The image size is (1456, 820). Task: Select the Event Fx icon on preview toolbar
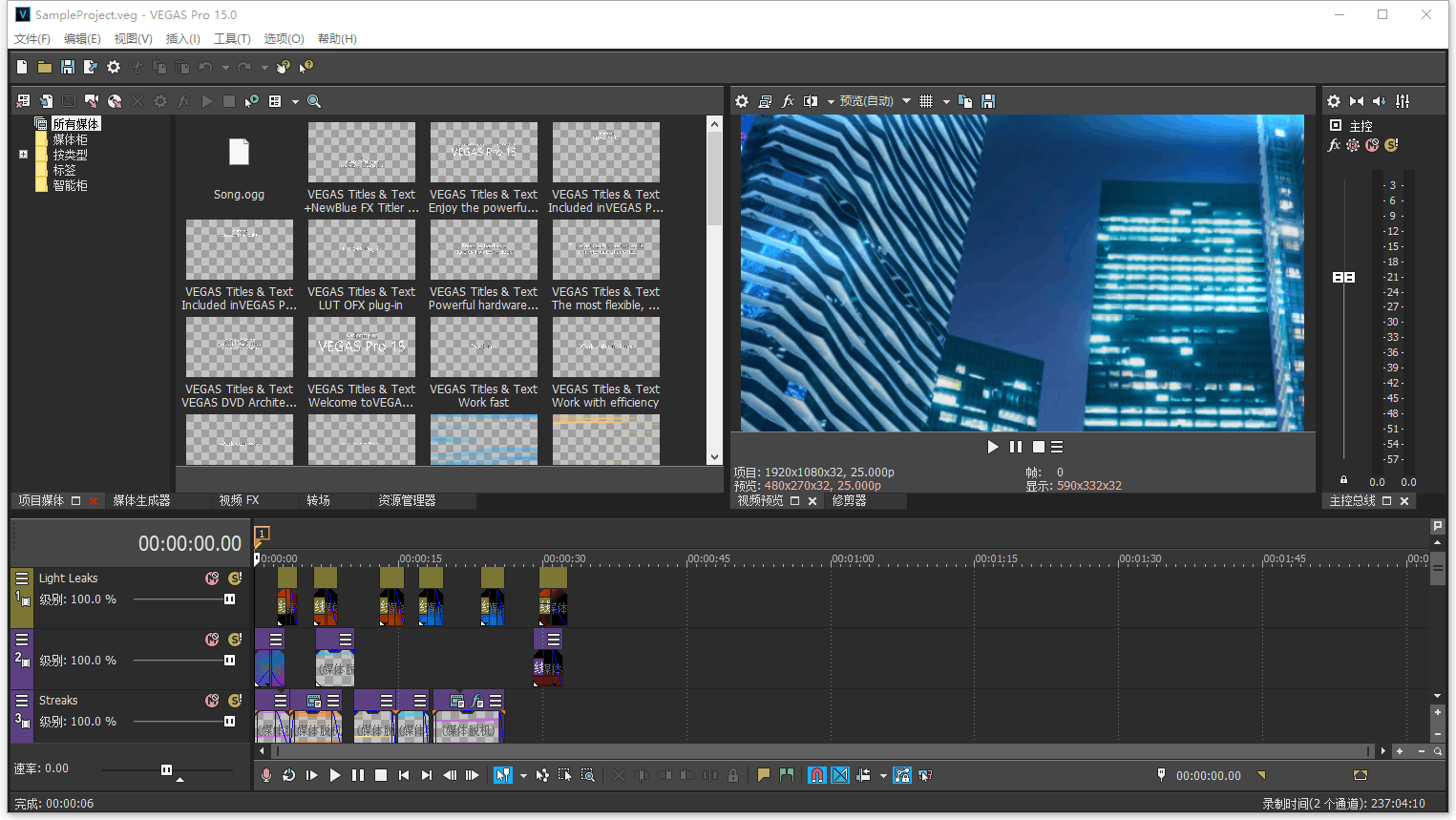coord(788,100)
